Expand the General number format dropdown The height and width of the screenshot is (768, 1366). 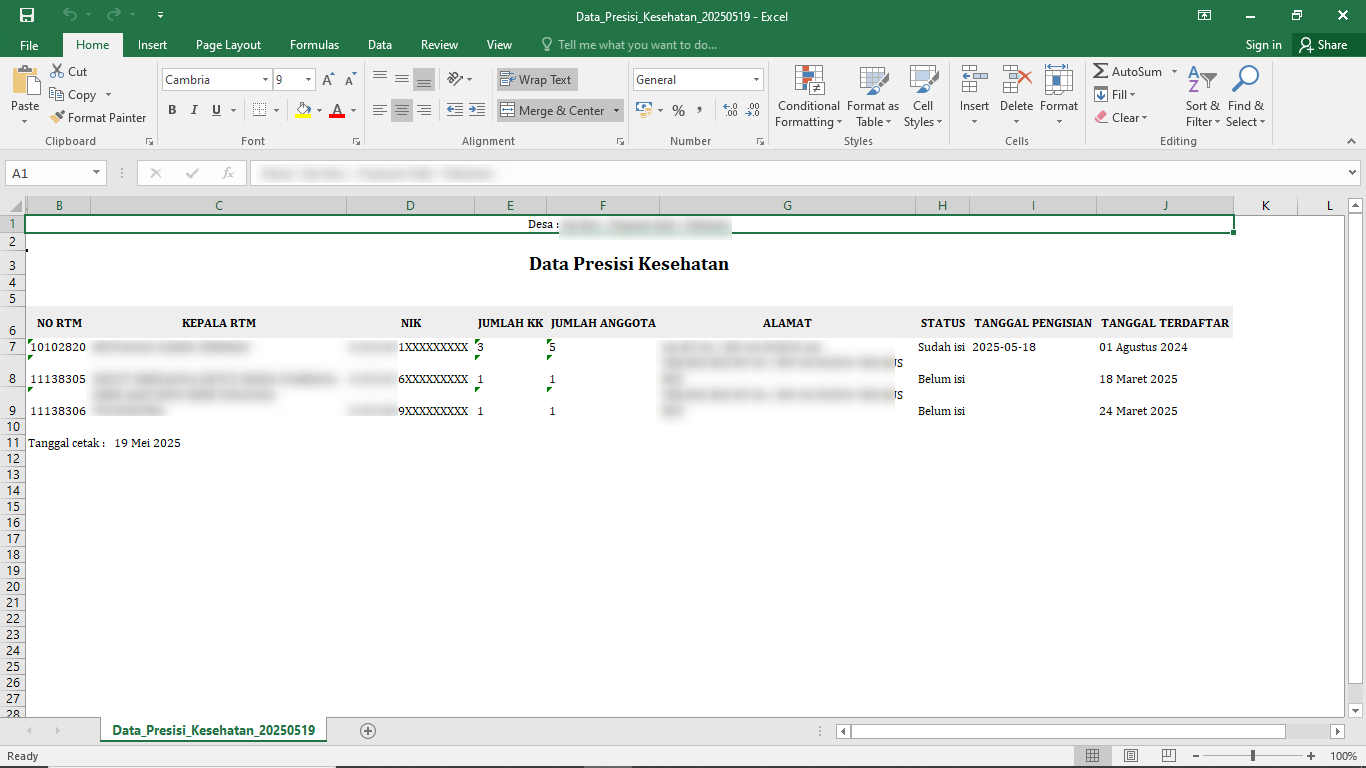[x=756, y=80]
